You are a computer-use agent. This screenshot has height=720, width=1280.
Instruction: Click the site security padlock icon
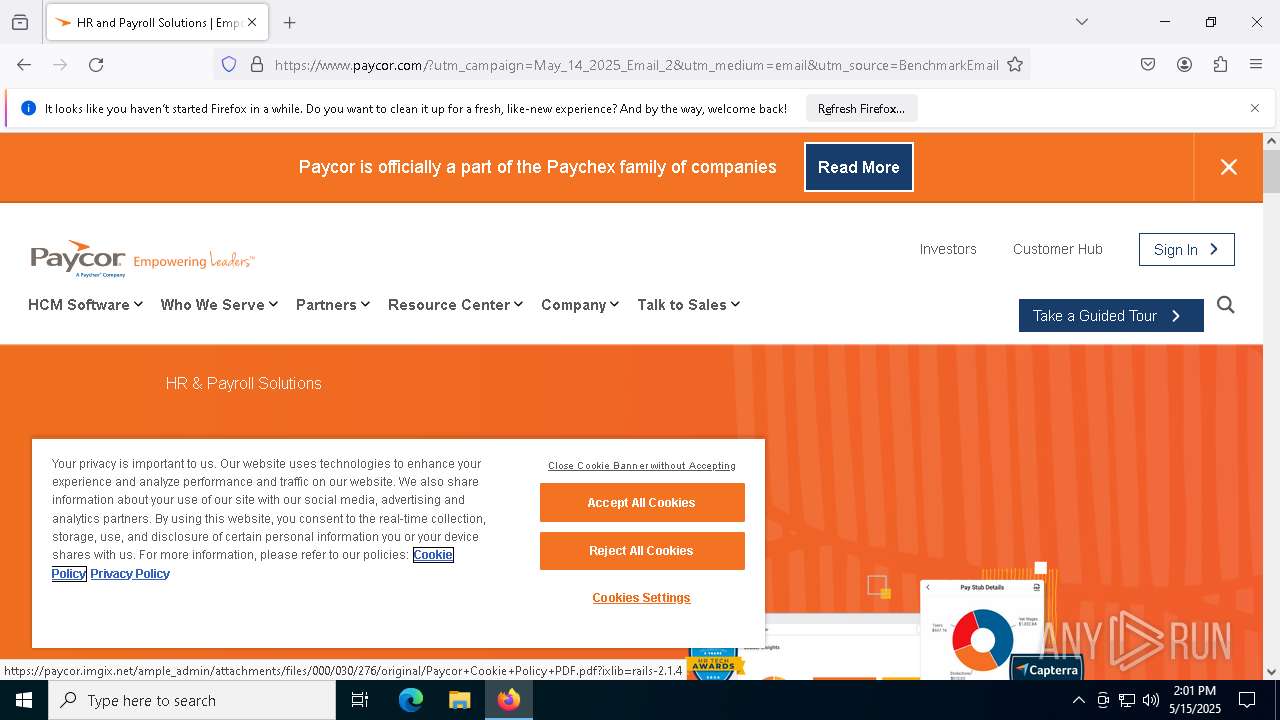[x=257, y=64]
